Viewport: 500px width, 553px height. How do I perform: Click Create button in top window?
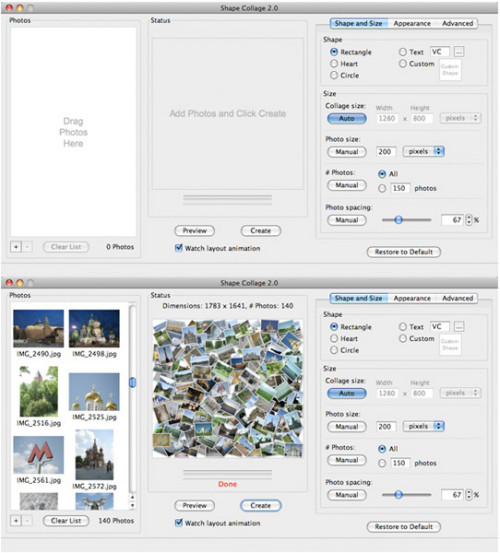(261, 231)
